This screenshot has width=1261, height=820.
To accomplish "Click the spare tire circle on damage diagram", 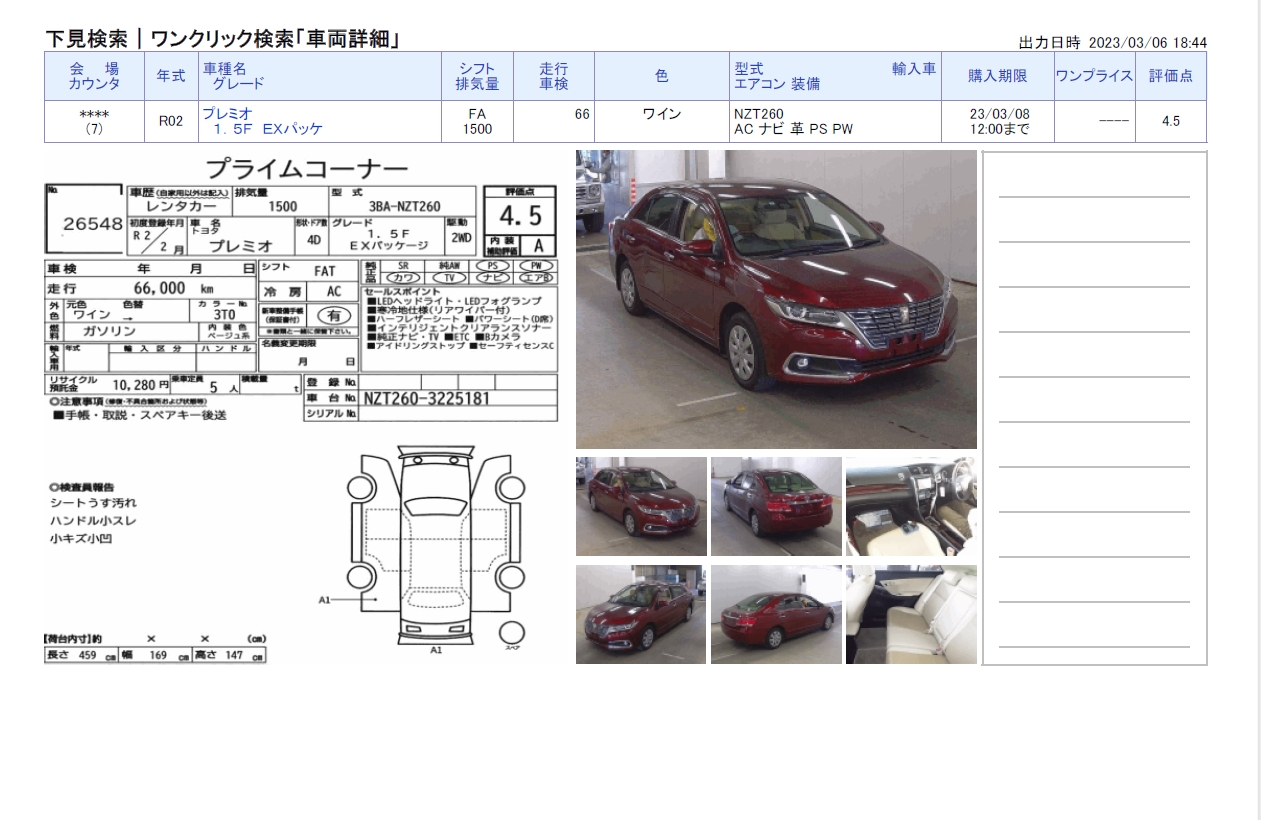I will [511, 634].
